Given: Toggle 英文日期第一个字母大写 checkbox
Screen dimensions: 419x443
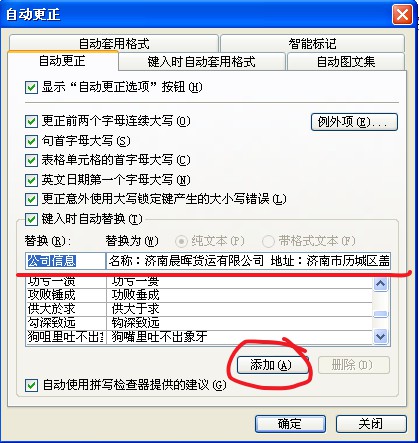Looking at the screenshot, I should point(31,180).
